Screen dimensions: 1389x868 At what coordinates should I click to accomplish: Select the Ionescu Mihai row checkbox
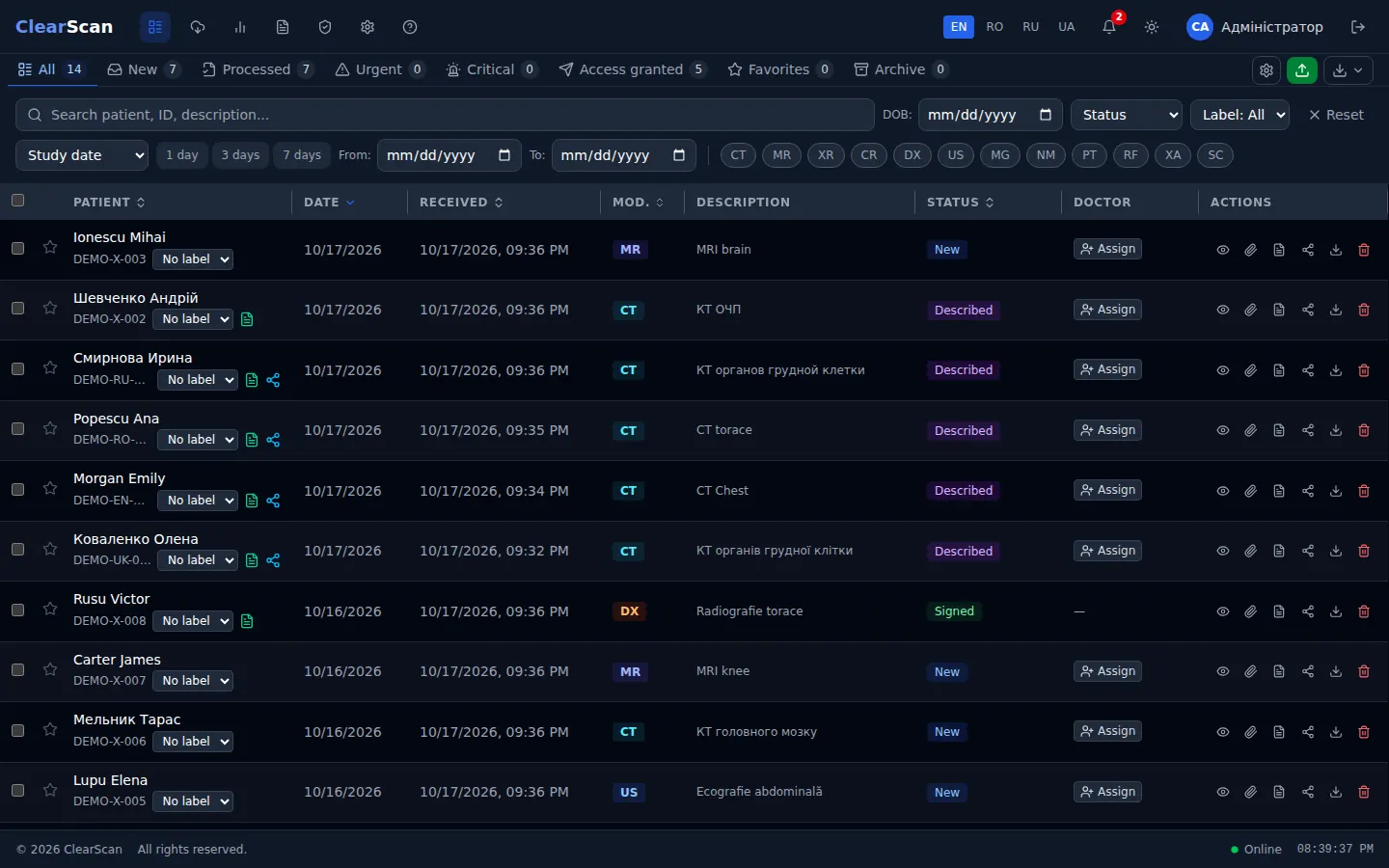pyautogui.click(x=17, y=248)
